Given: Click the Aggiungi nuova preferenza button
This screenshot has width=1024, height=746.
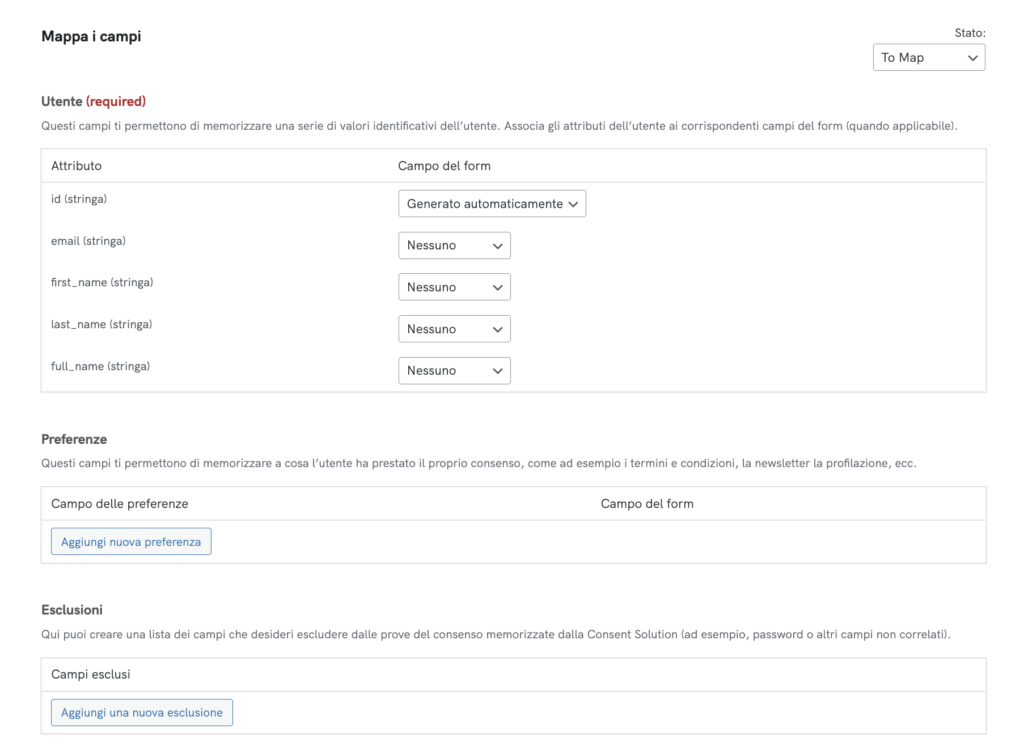Looking at the screenshot, I should click(x=131, y=542).
